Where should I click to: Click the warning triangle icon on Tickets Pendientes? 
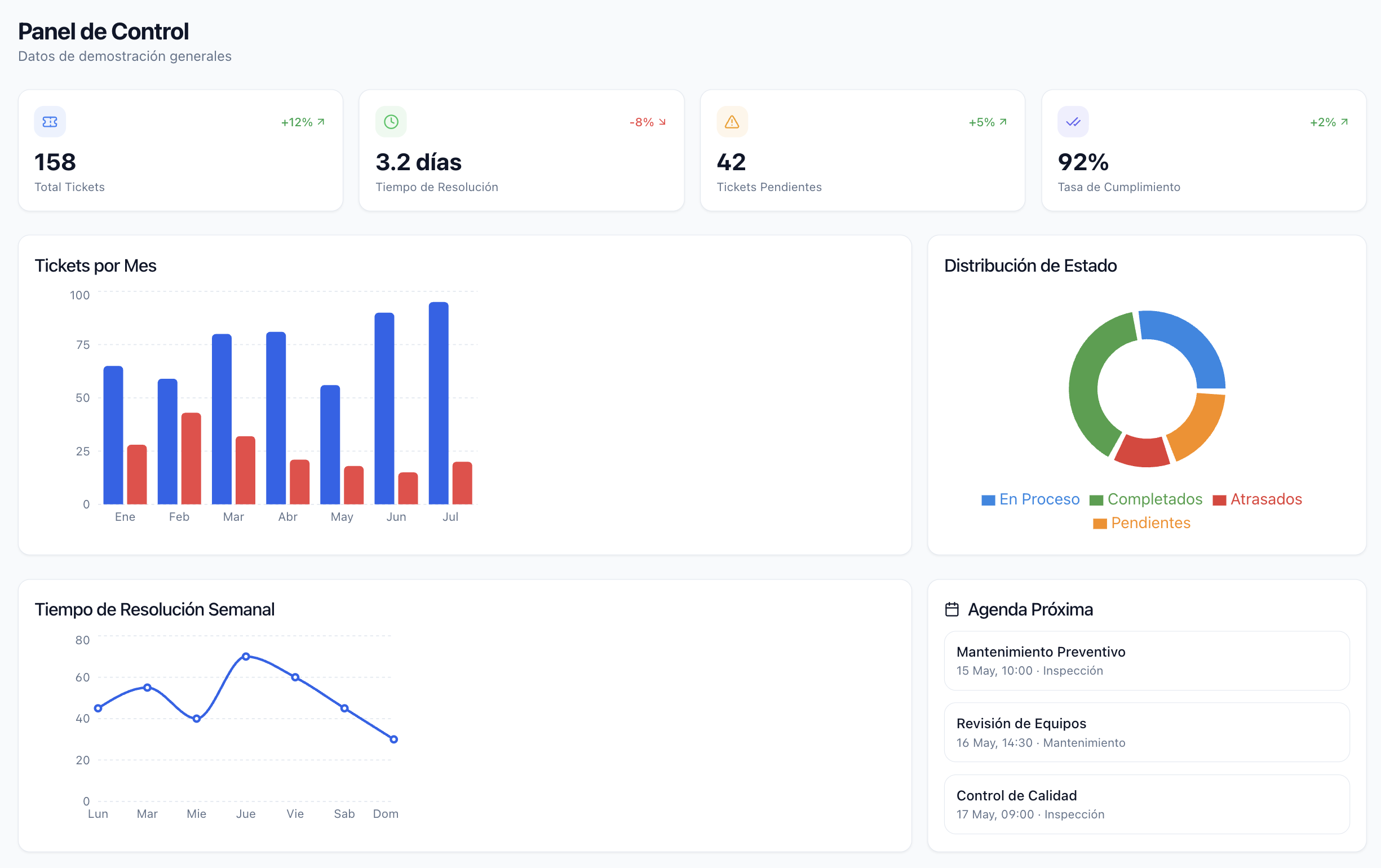point(732,122)
